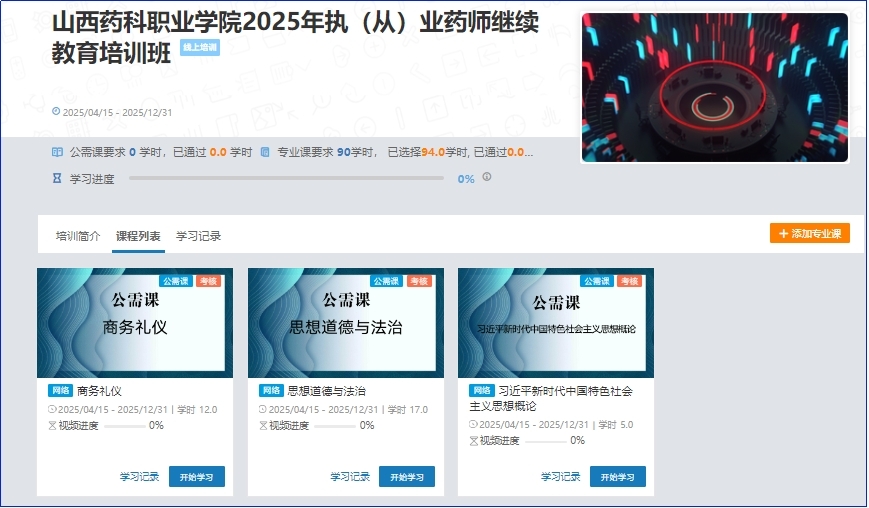Click the 公需课 tag on 思想道德与法治 card
The height and width of the screenshot is (508, 869).
385,281
